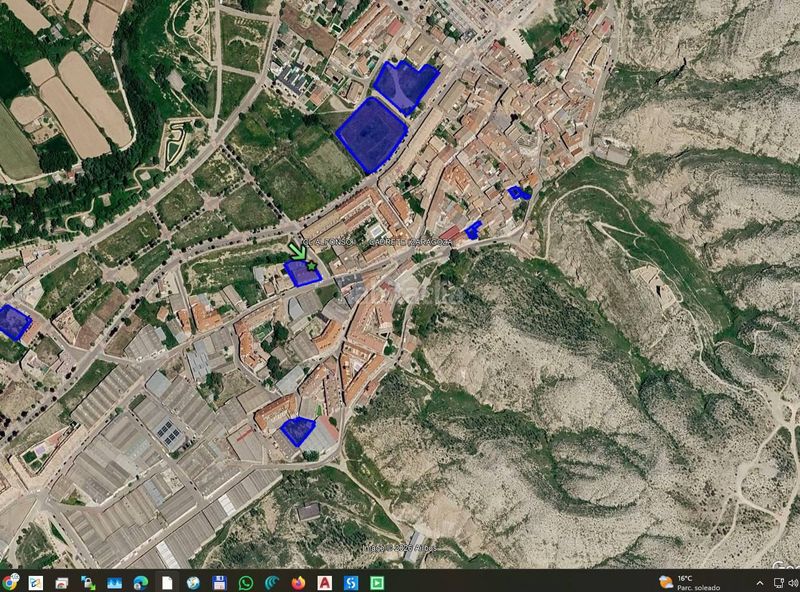Open the weather widget showing 16°C
This screenshot has width=800, height=592.
(690, 582)
